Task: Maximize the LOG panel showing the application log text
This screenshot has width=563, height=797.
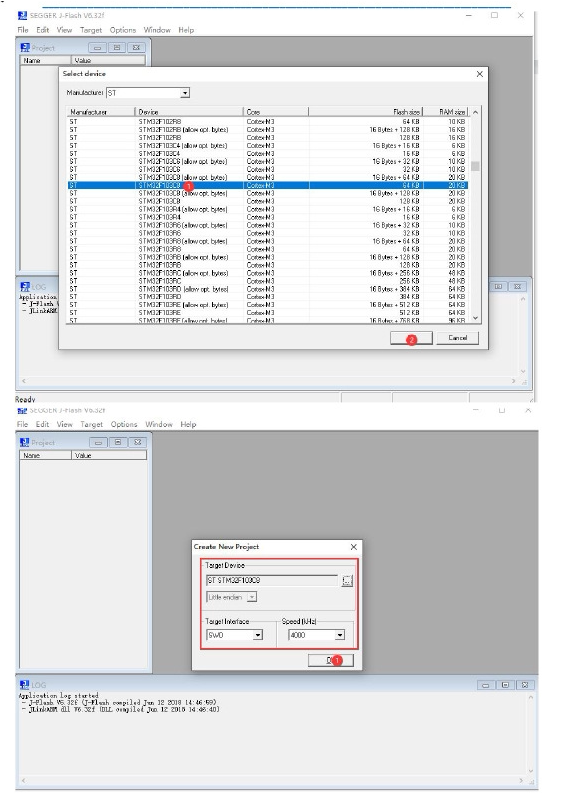Action: point(505,685)
